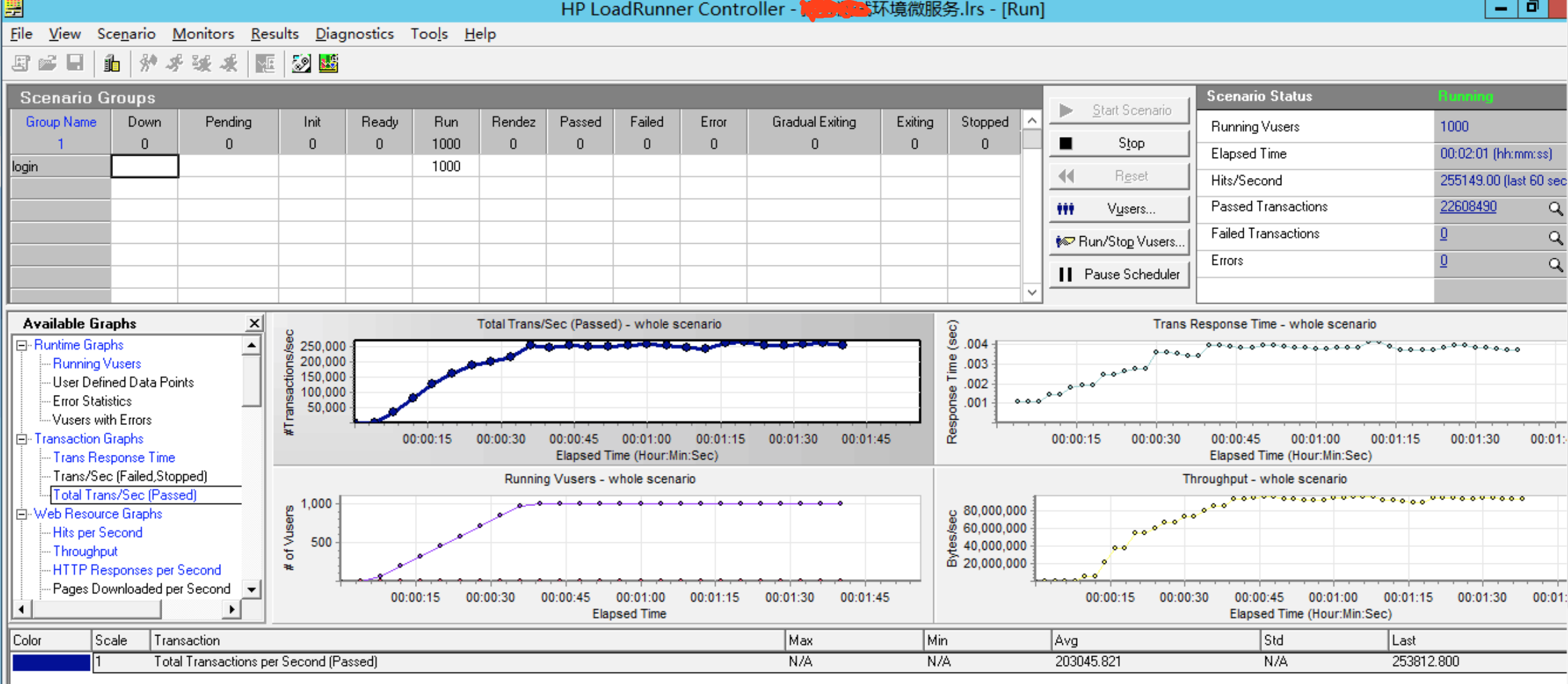Click Run/Stop Vusers... button text
Viewport: 1568px width, 684px height.
tap(1131, 242)
